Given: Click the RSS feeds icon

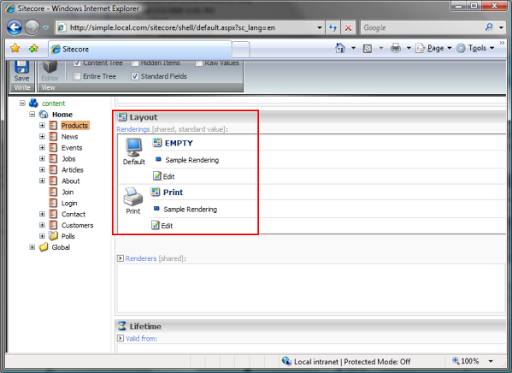Looking at the screenshot, I should tap(367, 49).
